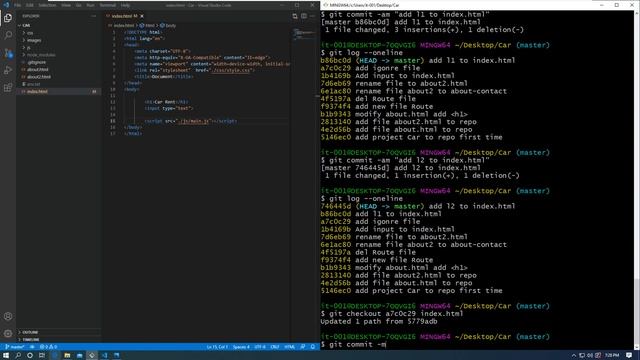The height and width of the screenshot is (360, 640).
Task: Click the taskbar clock
Action: (611, 356)
